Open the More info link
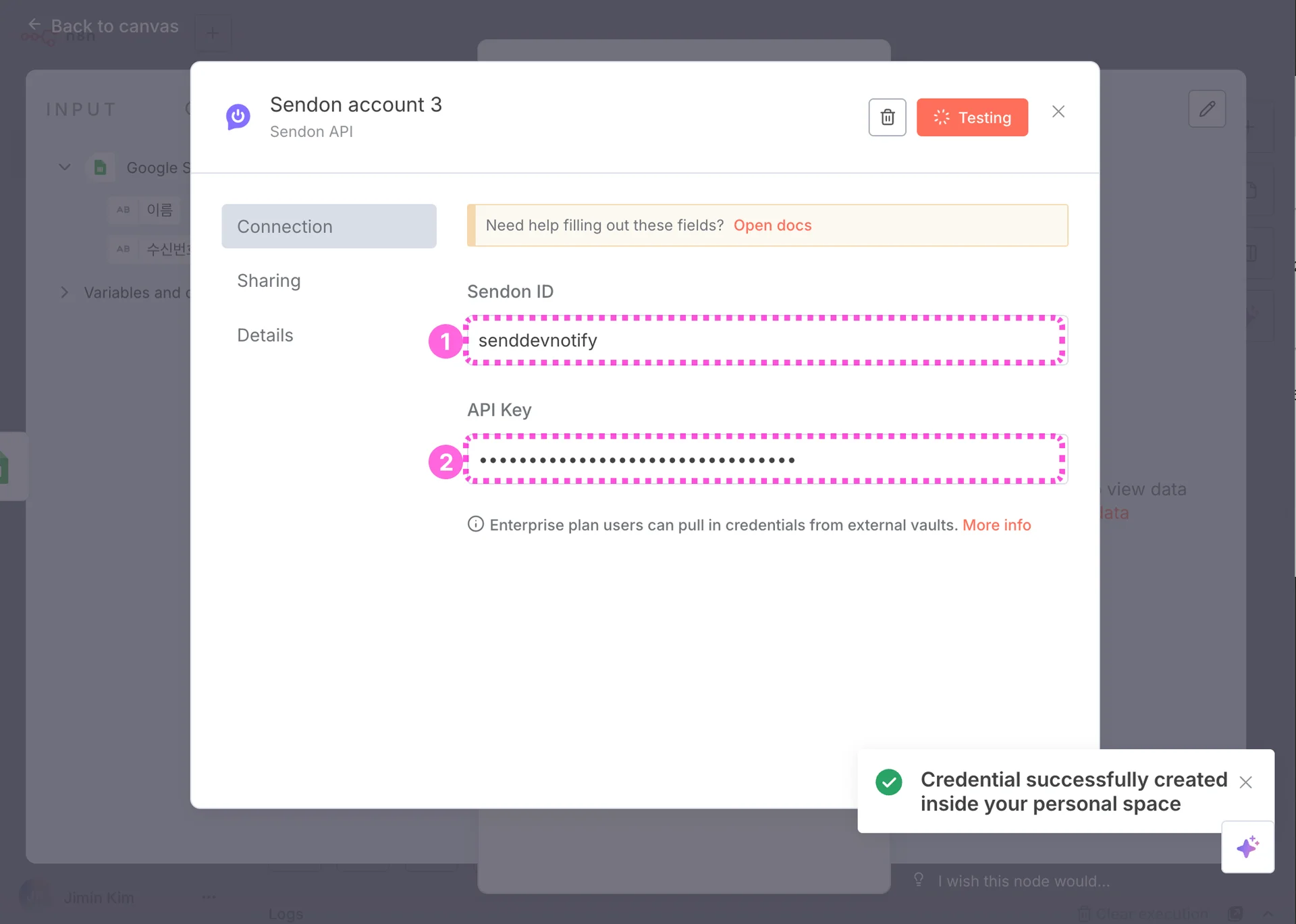This screenshot has width=1296, height=924. (x=996, y=525)
